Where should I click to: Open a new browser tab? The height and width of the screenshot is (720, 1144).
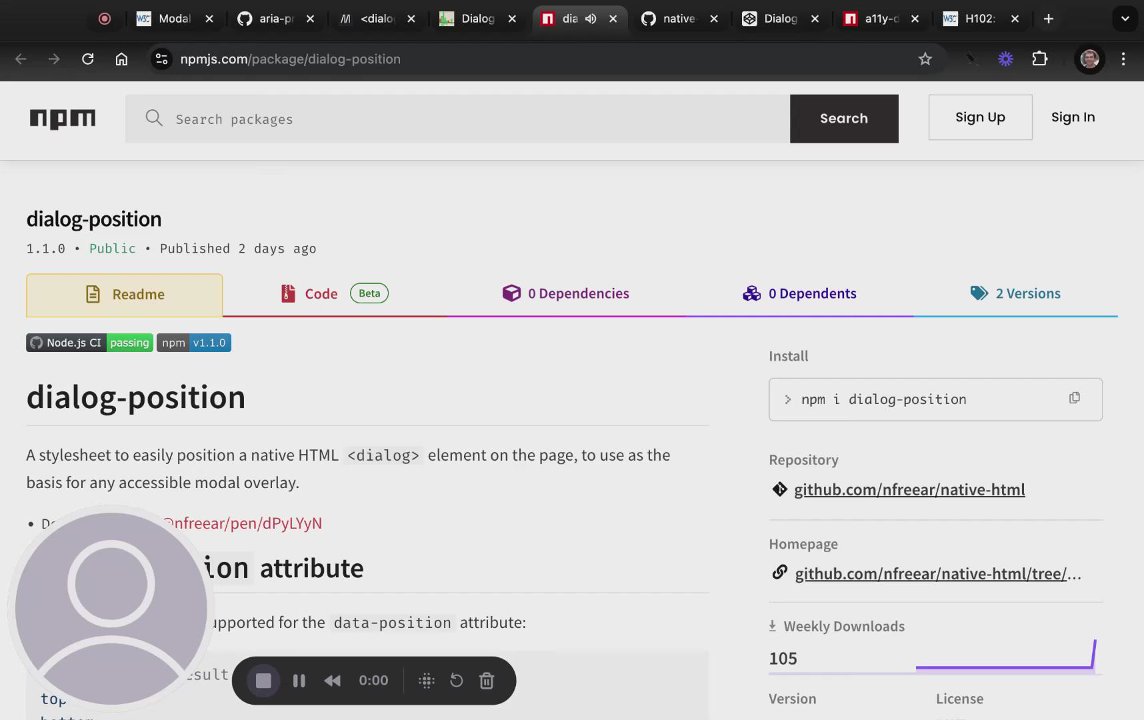(1048, 19)
